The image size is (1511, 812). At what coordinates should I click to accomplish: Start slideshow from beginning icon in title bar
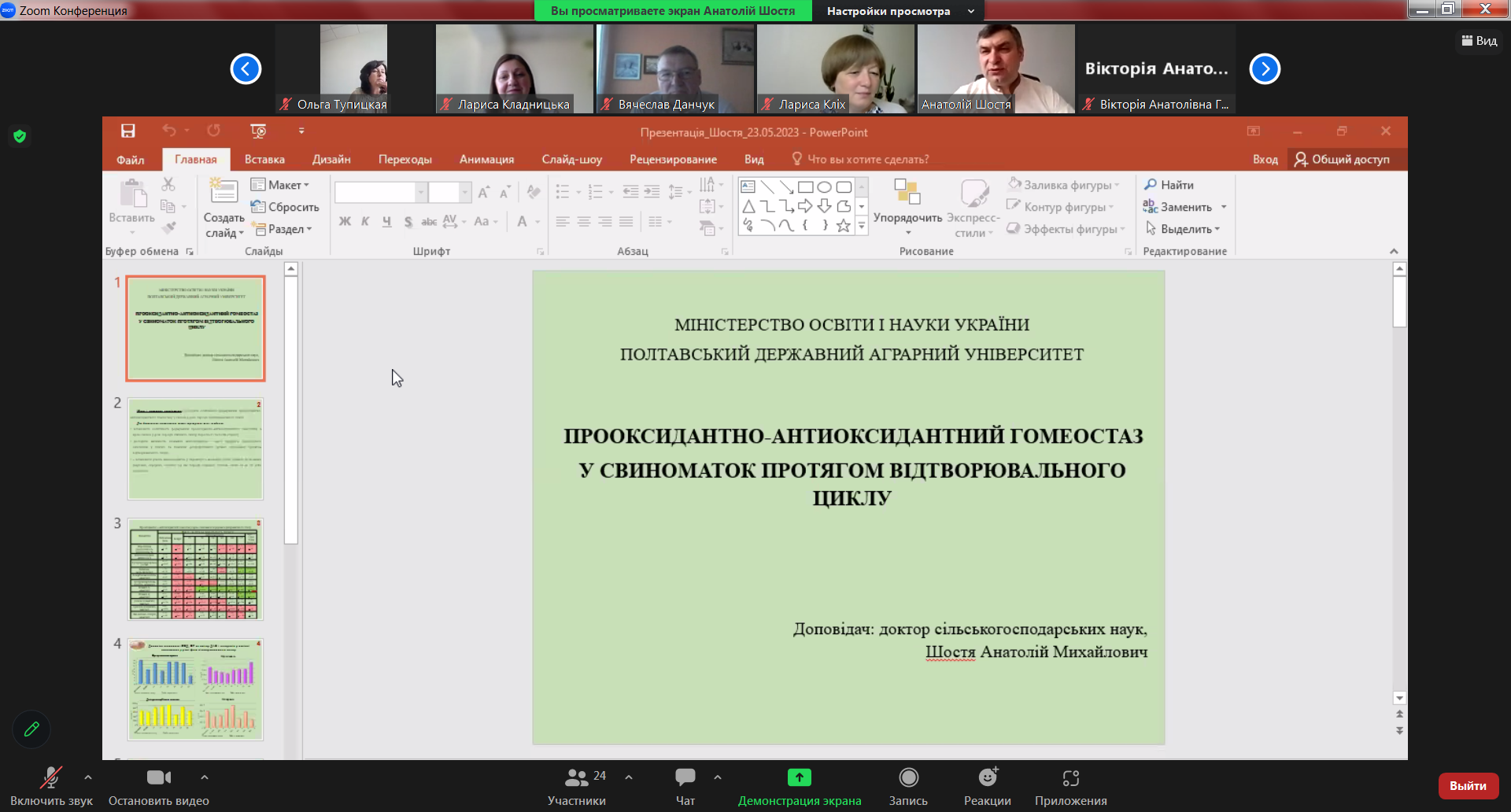(x=258, y=131)
